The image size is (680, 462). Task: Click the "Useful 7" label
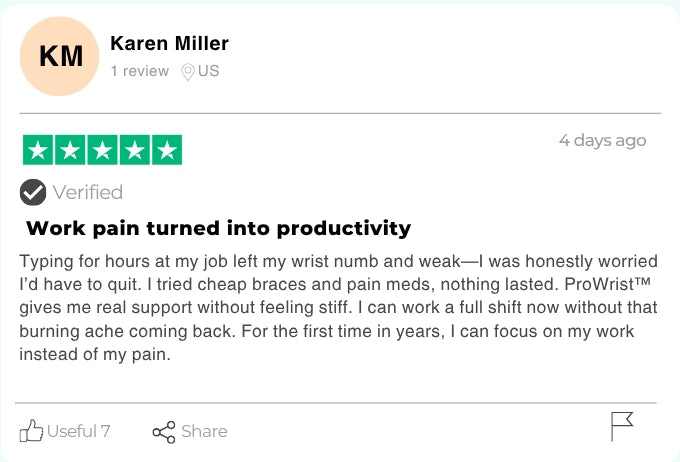tap(78, 431)
